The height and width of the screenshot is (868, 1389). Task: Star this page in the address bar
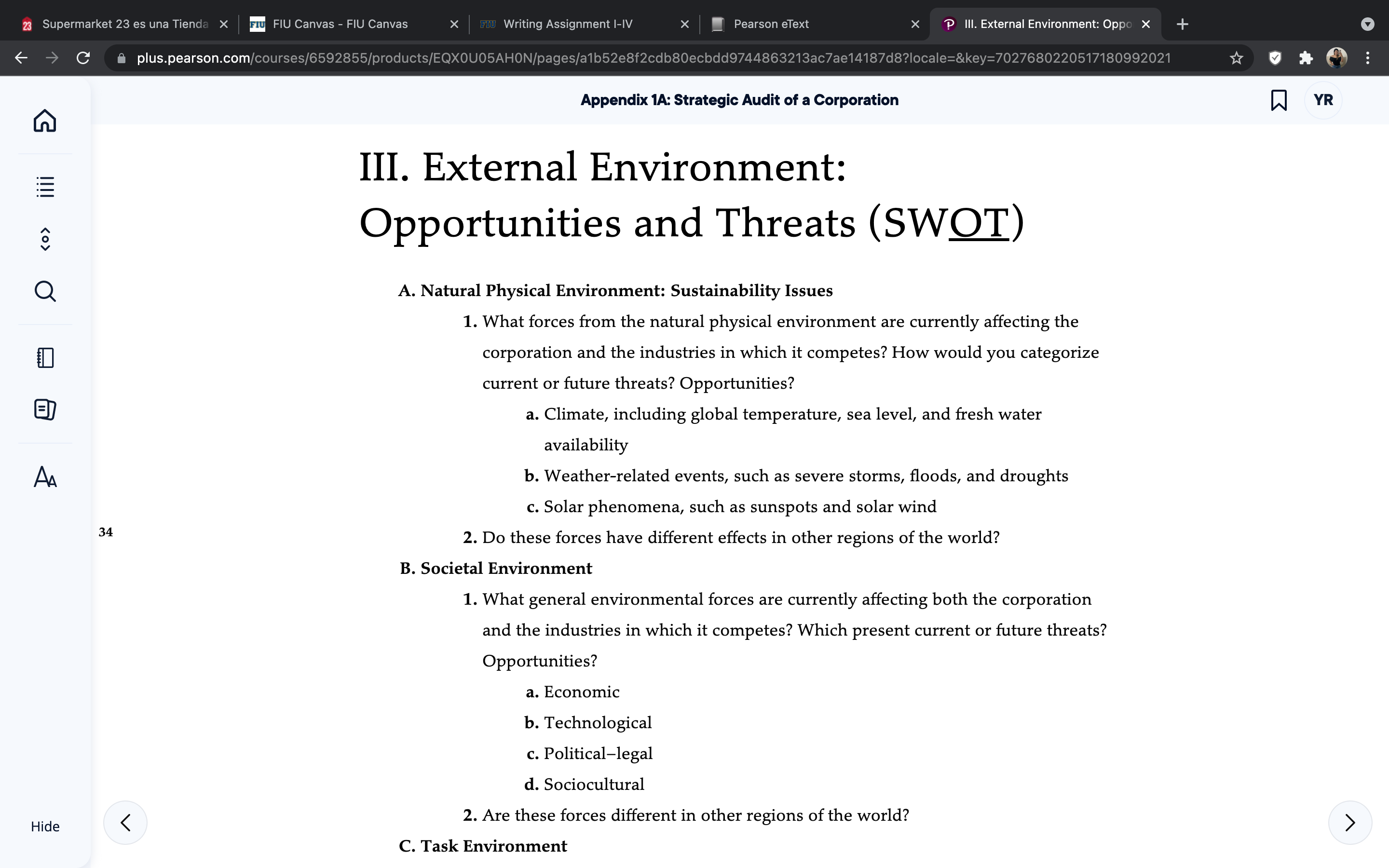tap(1236, 58)
